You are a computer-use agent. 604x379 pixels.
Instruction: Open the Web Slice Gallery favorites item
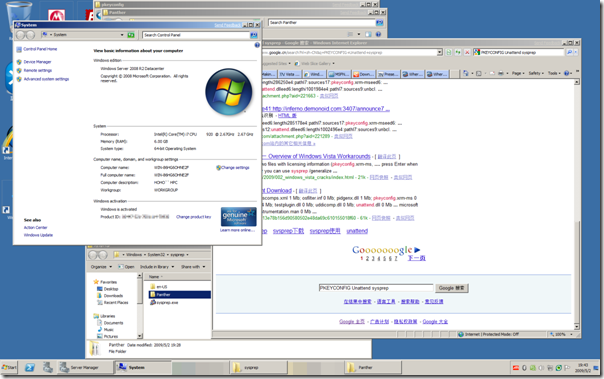pos(314,64)
